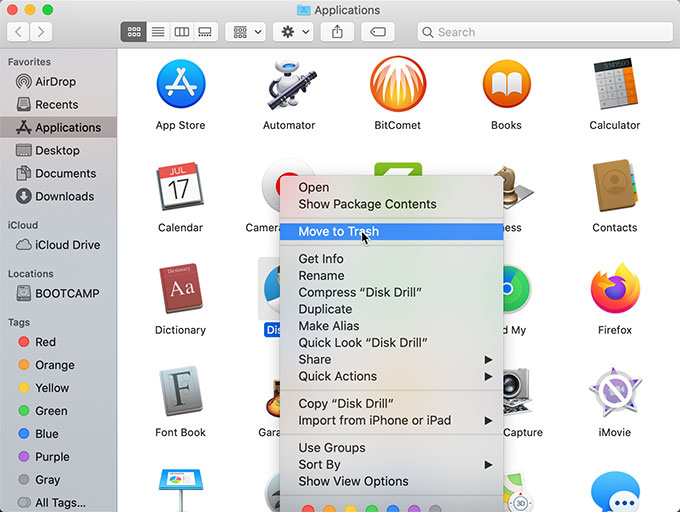
Task: Choose Rename from context menu
Action: point(392,276)
